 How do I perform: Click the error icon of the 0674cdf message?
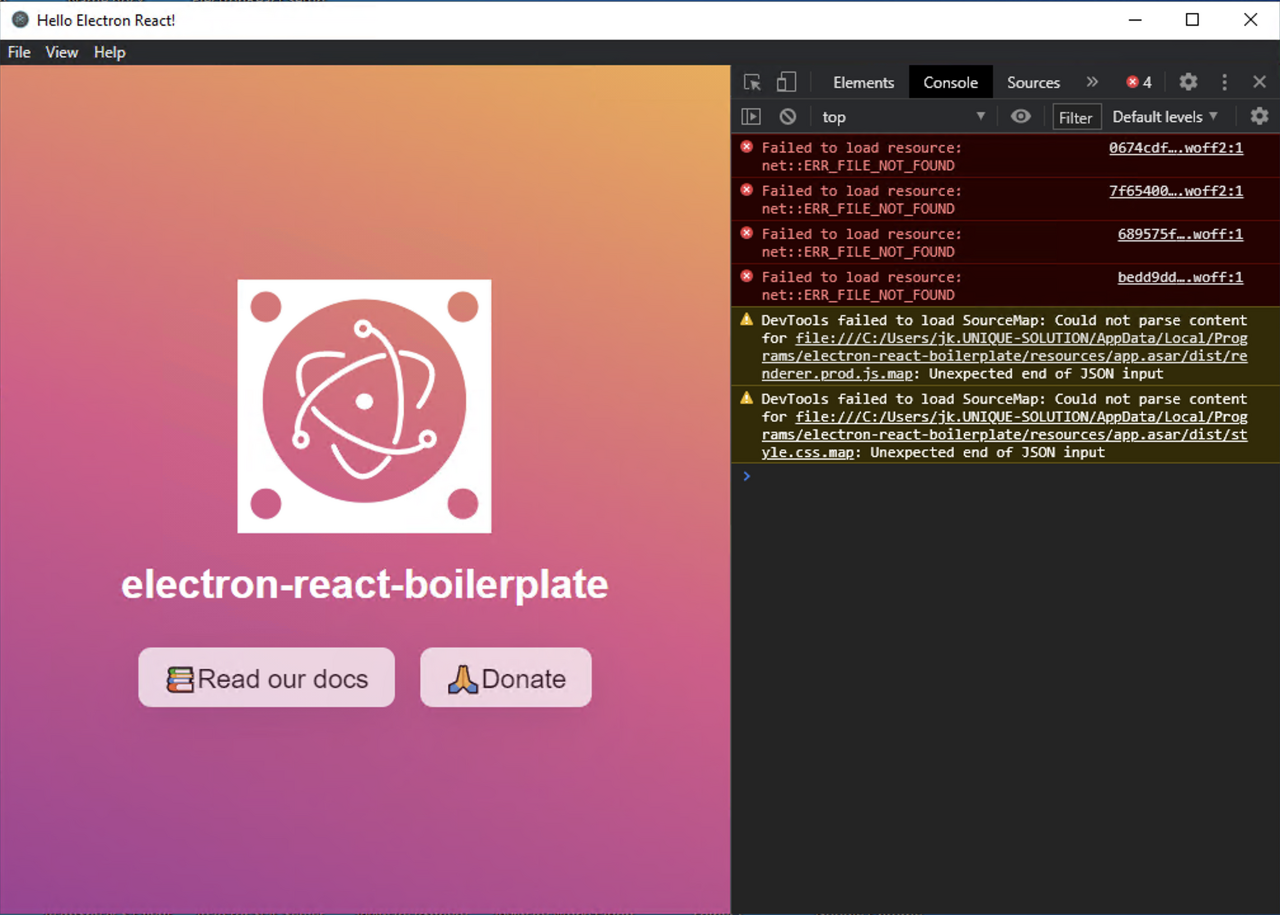(746, 147)
